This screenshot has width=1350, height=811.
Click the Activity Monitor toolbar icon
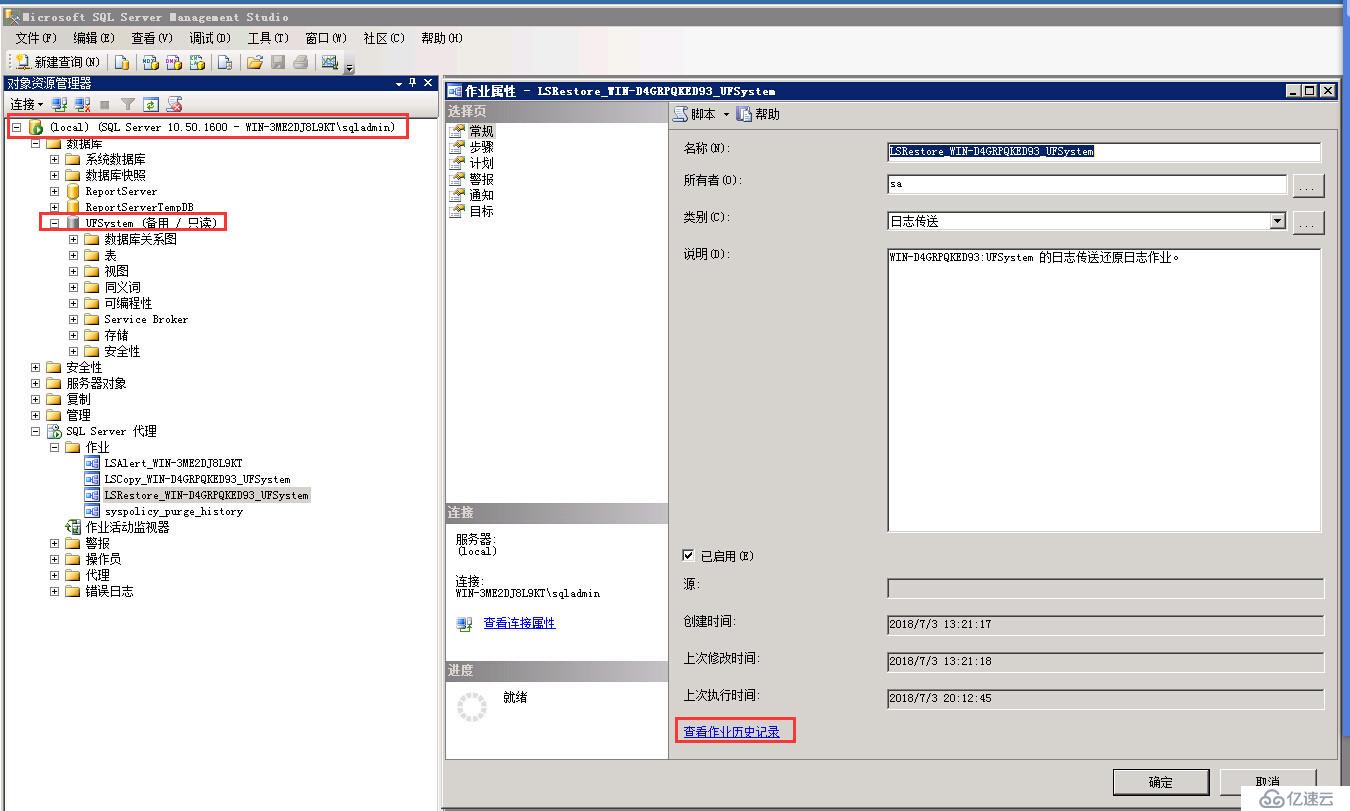329,62
